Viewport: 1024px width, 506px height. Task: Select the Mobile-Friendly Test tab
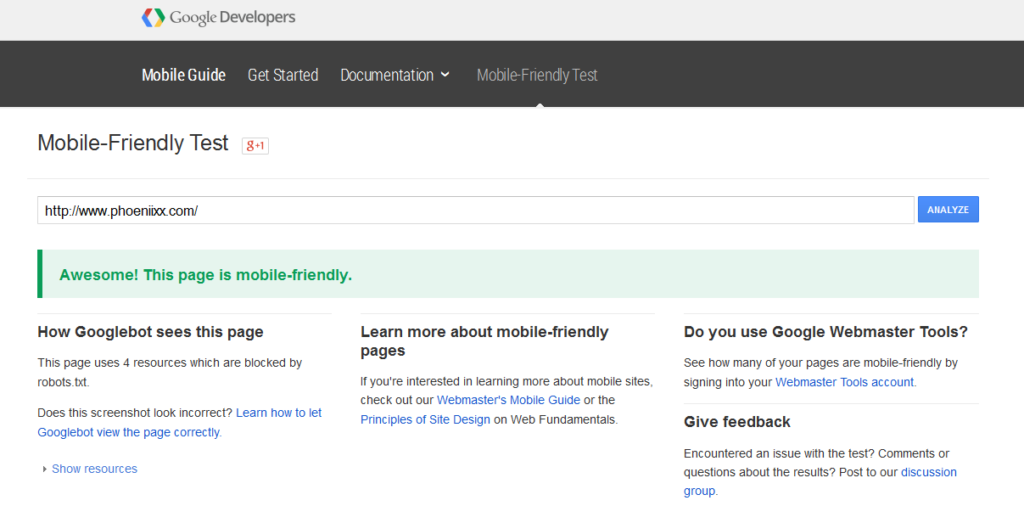tap(537, 75)
